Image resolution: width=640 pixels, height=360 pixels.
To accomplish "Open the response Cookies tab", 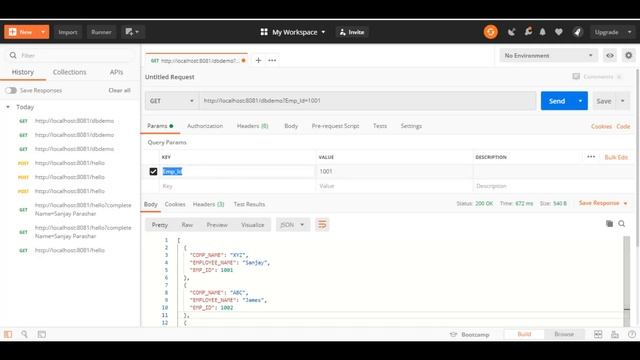I will [x=175, y=204].
